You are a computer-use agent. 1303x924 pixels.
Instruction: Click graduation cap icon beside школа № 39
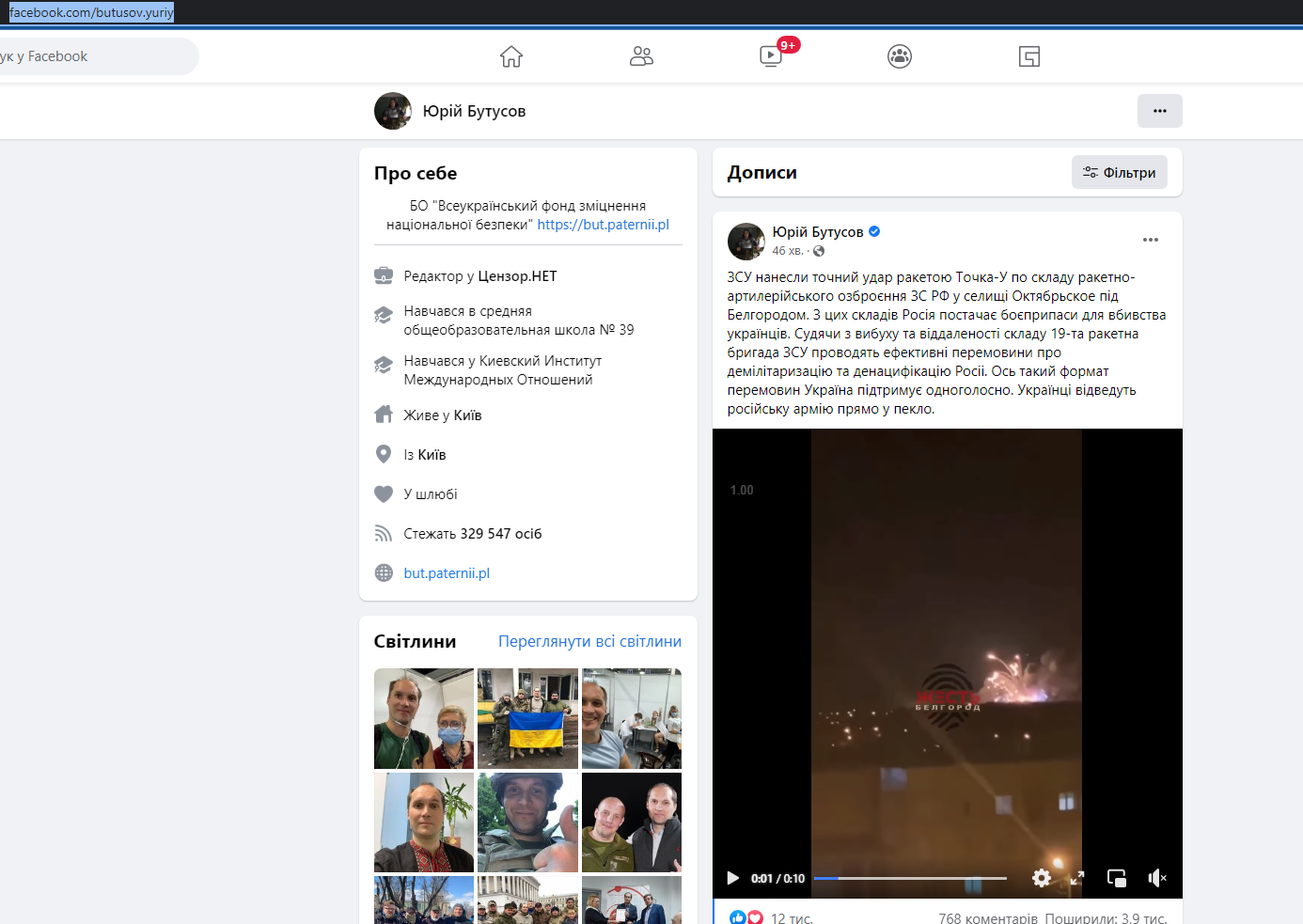[384, 315]
